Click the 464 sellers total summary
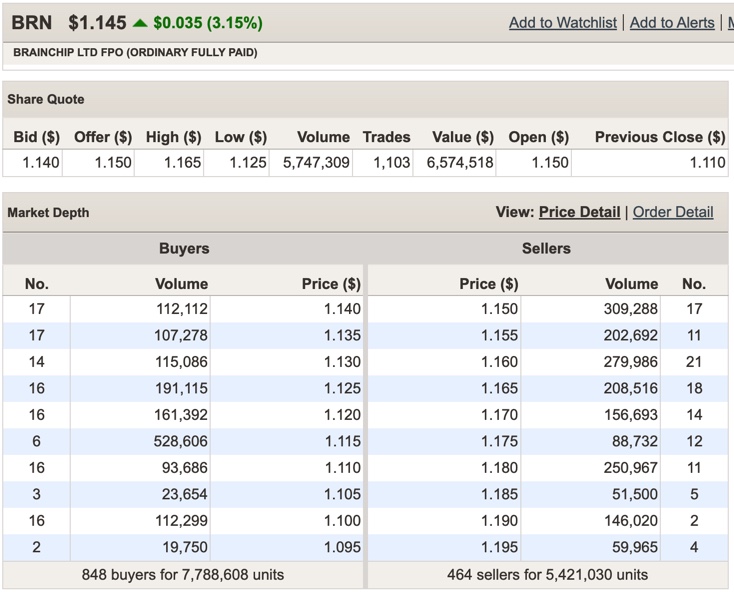Viewport: 734px width, 597px height. 548,574
